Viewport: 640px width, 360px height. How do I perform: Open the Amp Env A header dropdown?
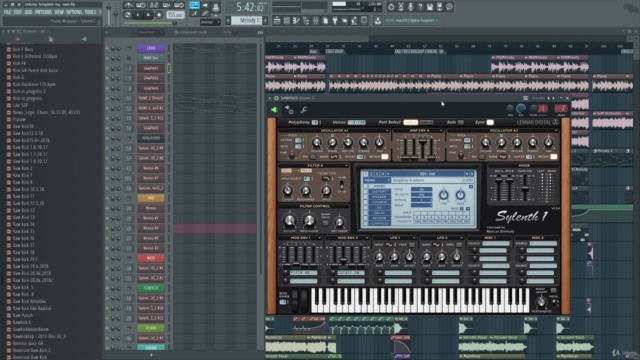tap(441, 130)
